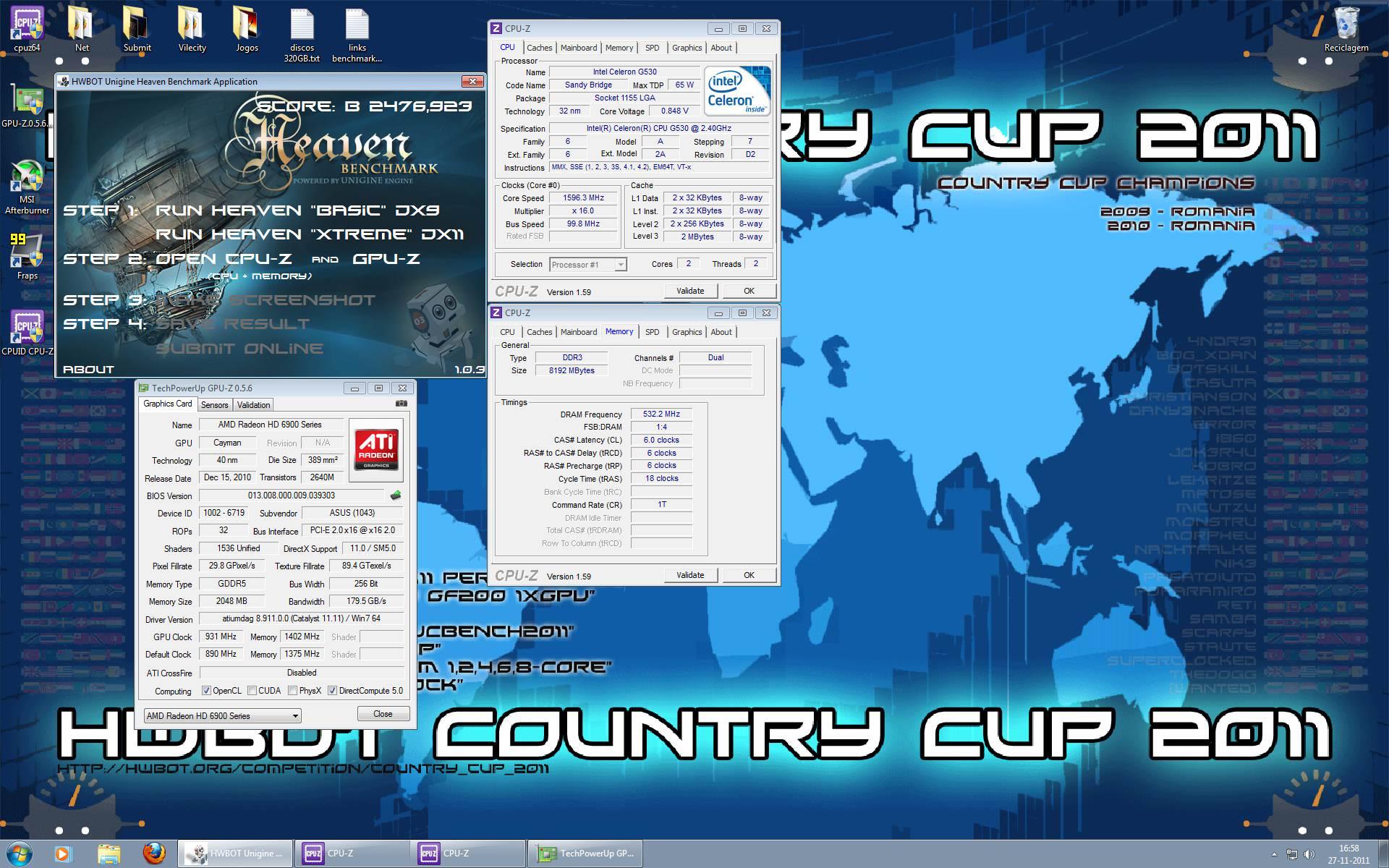
Task: Open SPD tab in lower CPU-Z window
Action: [x=652, y=332]
